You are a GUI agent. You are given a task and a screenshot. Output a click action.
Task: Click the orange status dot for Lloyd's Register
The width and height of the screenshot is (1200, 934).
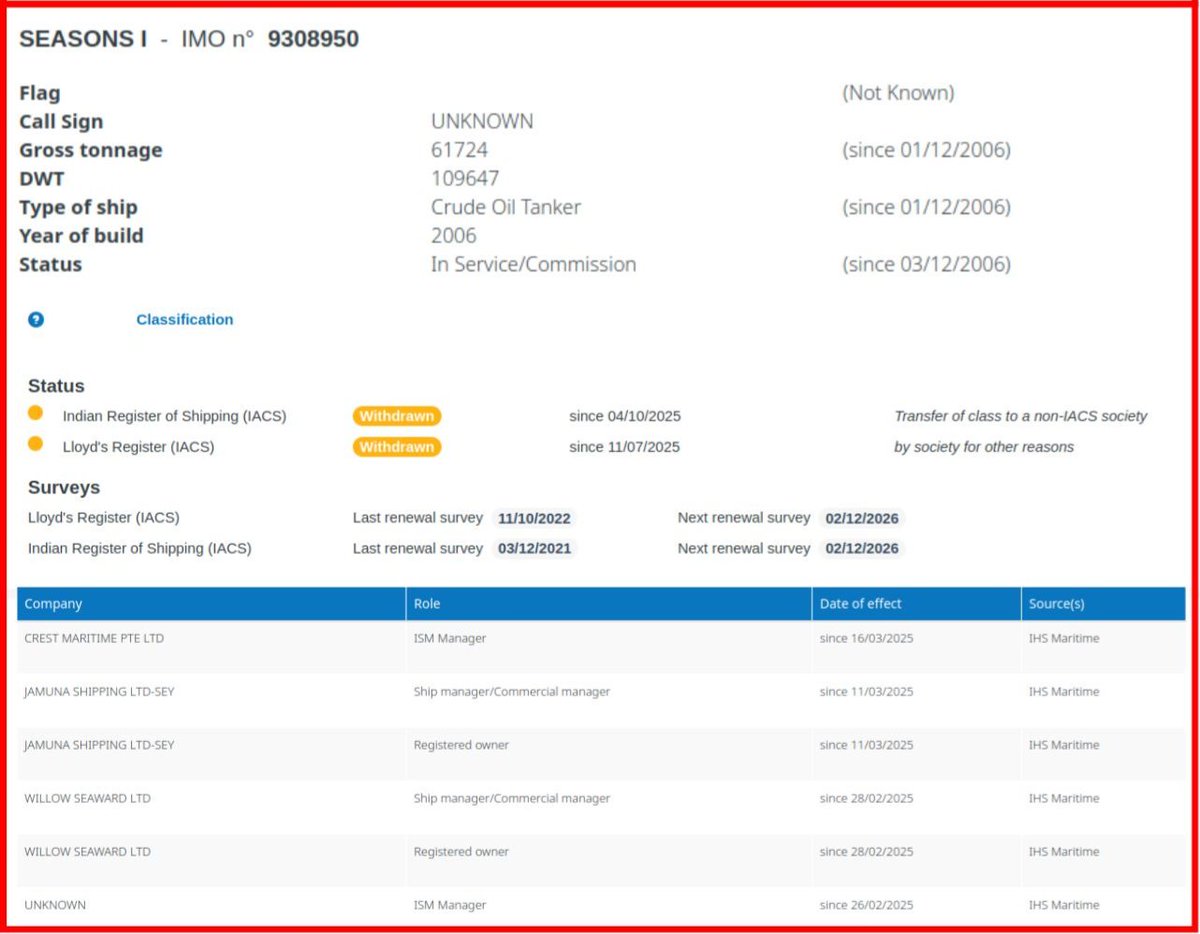coord(35,444)
